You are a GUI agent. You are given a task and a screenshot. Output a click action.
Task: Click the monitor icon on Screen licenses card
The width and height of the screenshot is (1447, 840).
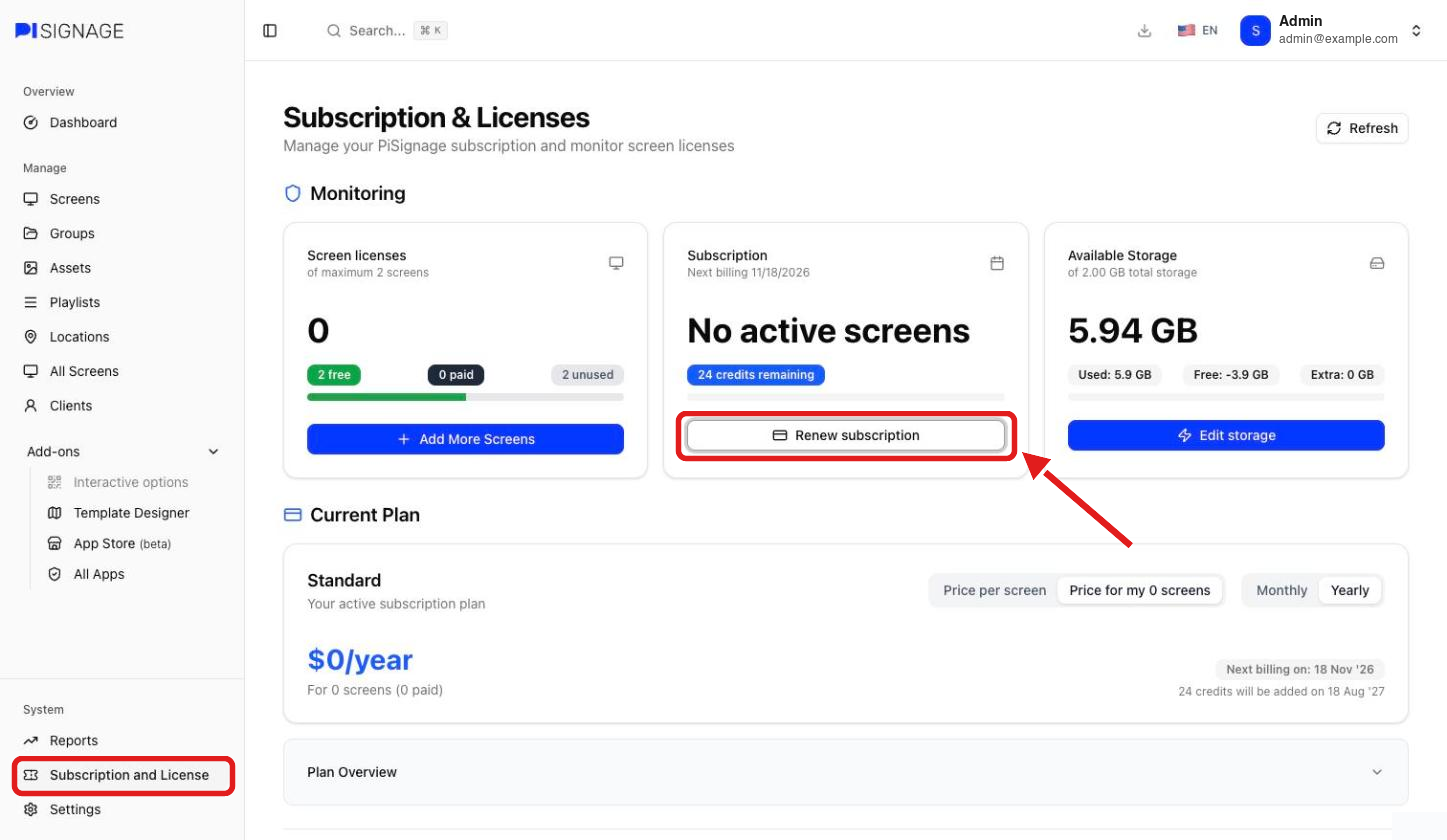pyautogui.click(x=616, y=263)
